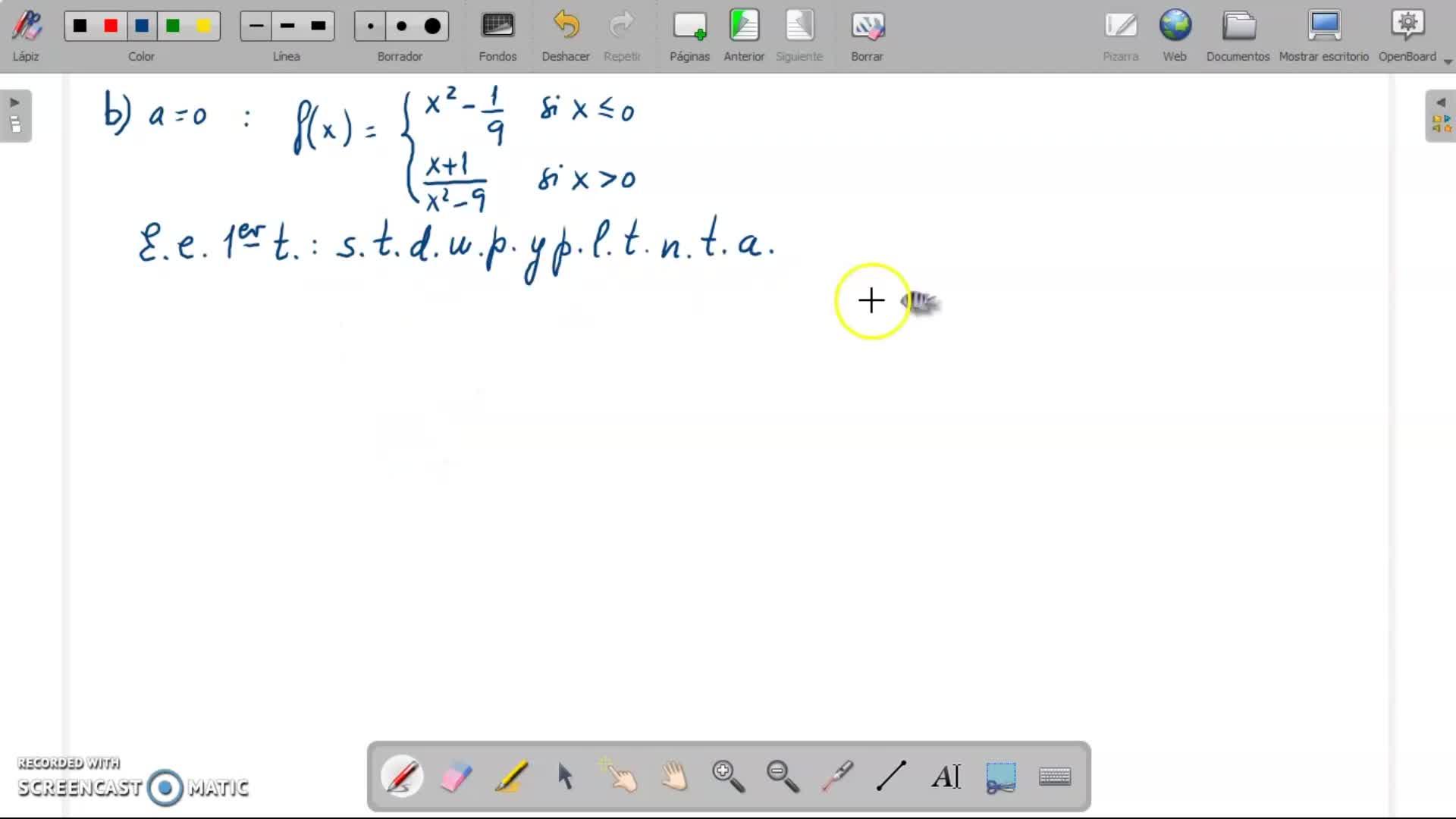Open the virtual keyboard

click(1055, 777)
